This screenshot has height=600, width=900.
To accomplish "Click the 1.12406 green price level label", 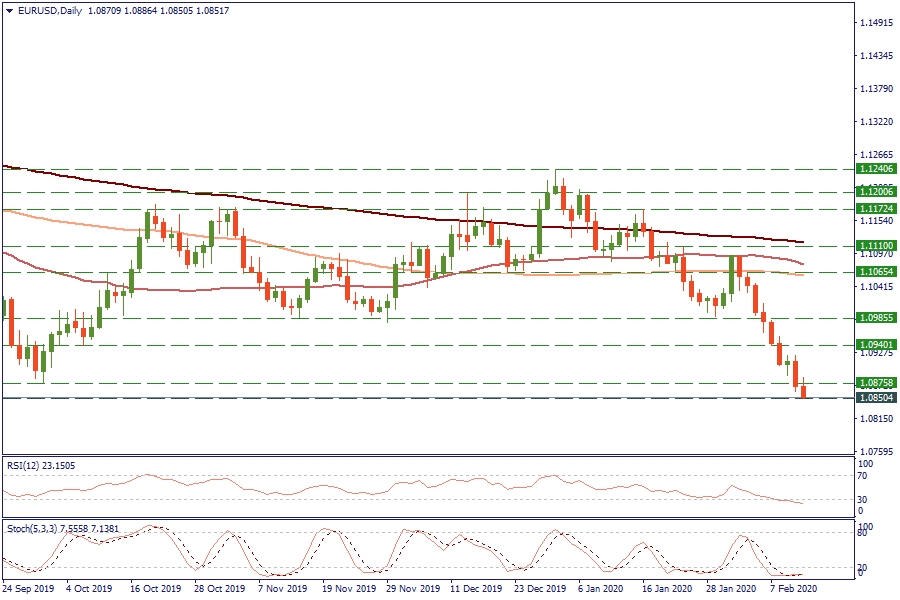I will [875, 169].
